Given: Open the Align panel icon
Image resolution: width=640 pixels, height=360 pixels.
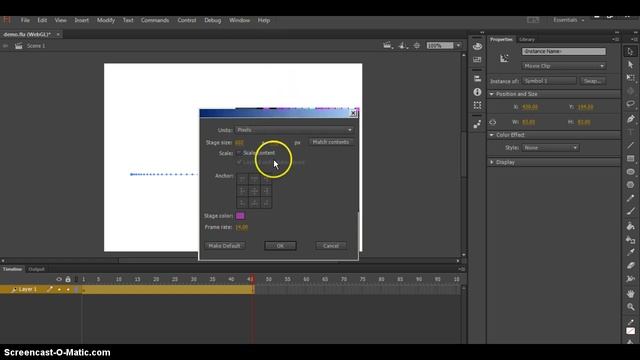Looking at the screenshot, I should (477, 78).
